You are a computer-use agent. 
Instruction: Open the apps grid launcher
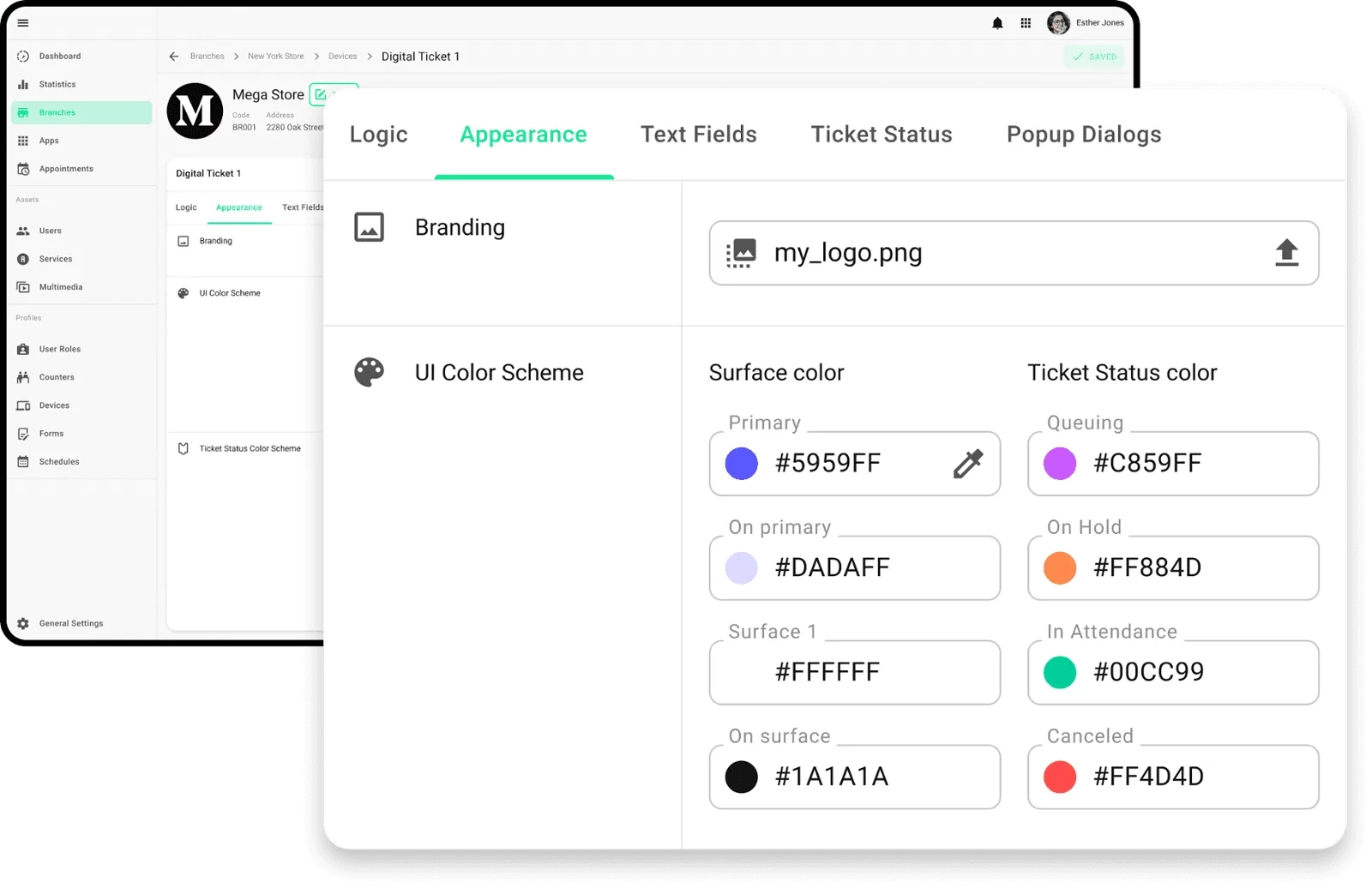tap(1026, 23)
